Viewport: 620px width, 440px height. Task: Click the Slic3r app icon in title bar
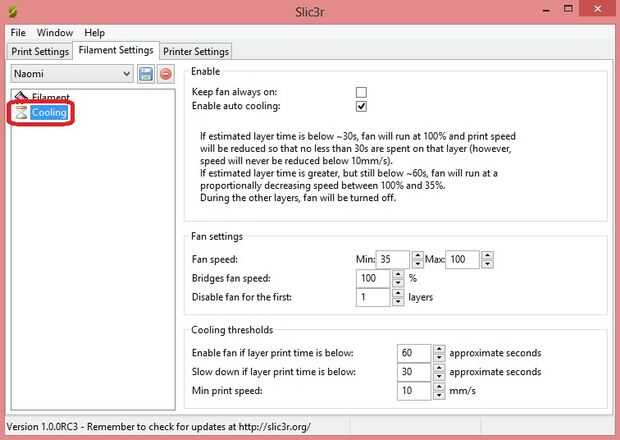click(x=13, y=12)
